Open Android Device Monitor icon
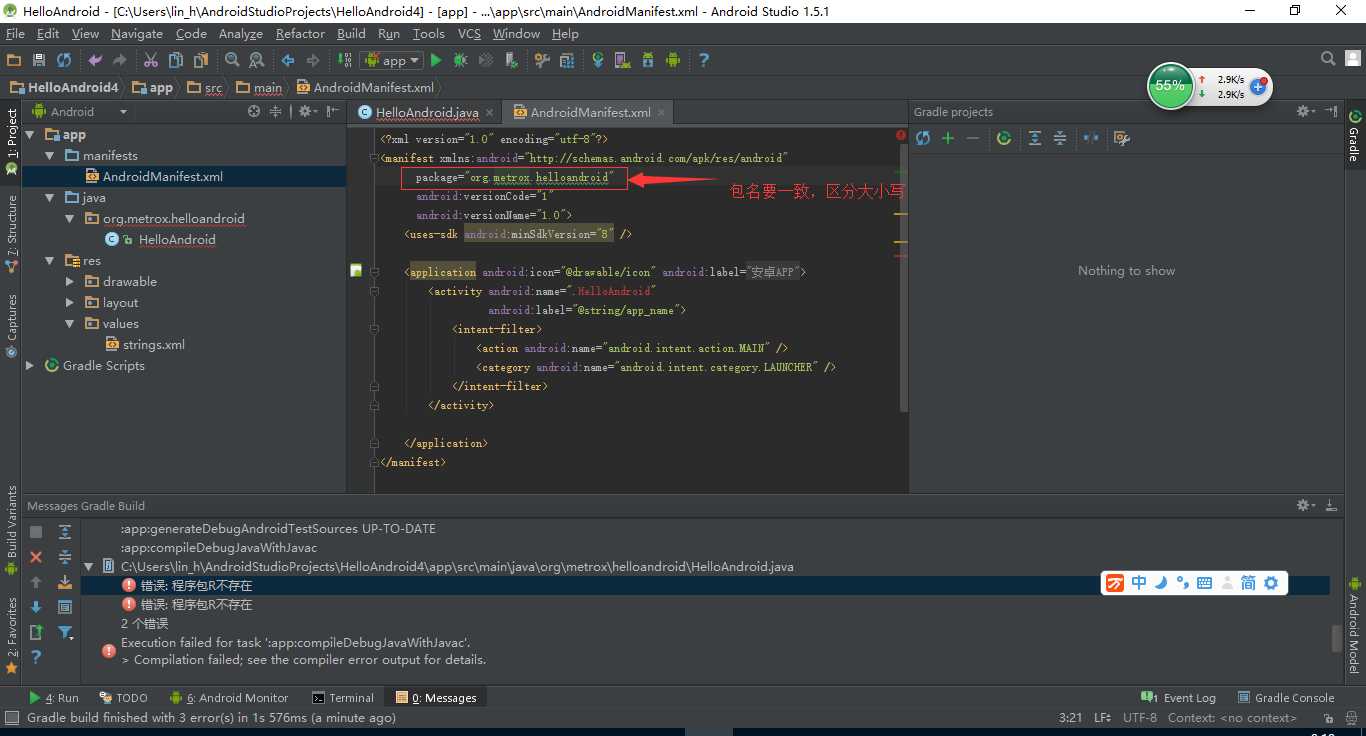This screenshot has width=1366, height=736. 672,60
